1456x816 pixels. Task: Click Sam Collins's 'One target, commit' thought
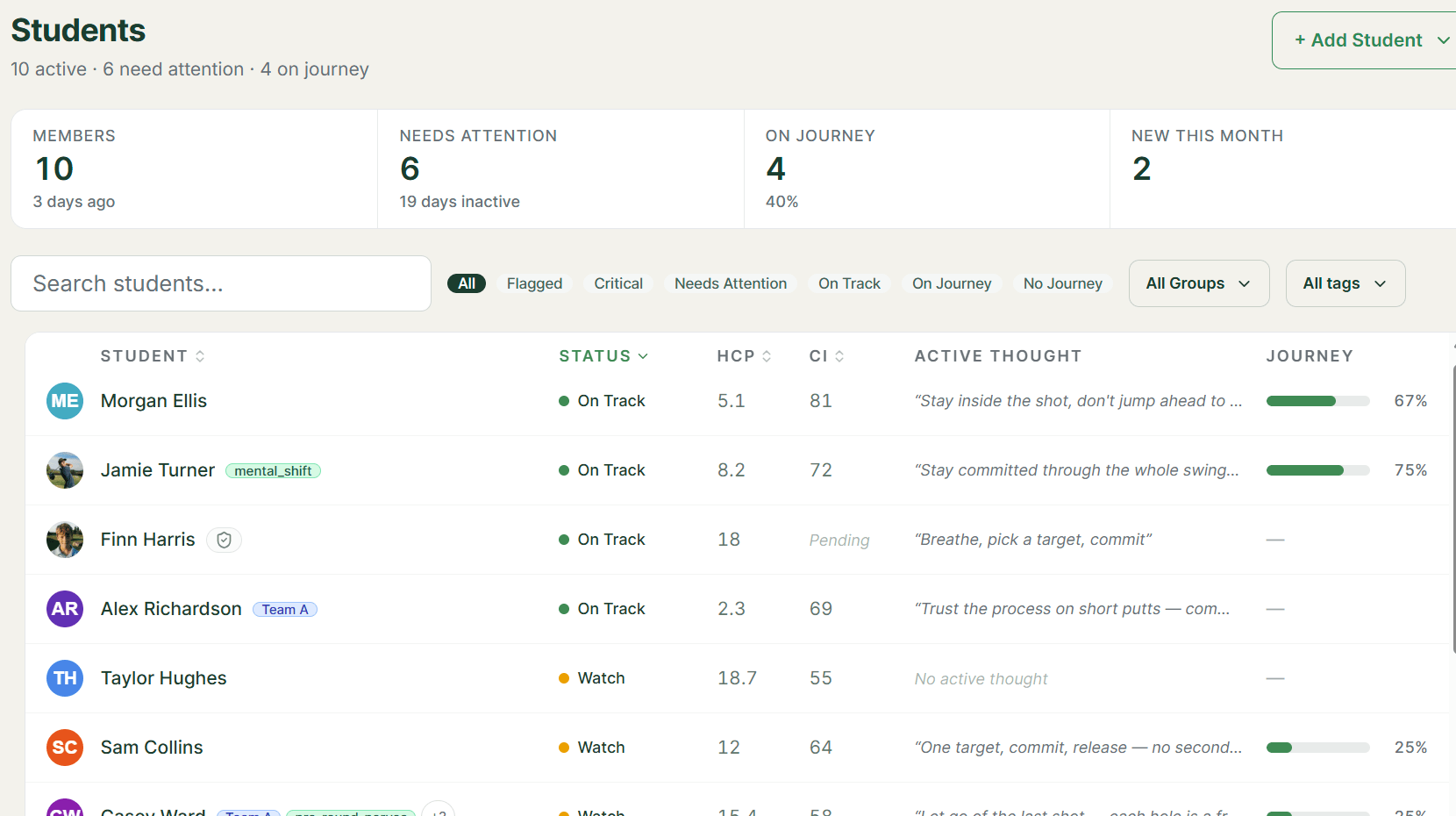pos(1078,748)
